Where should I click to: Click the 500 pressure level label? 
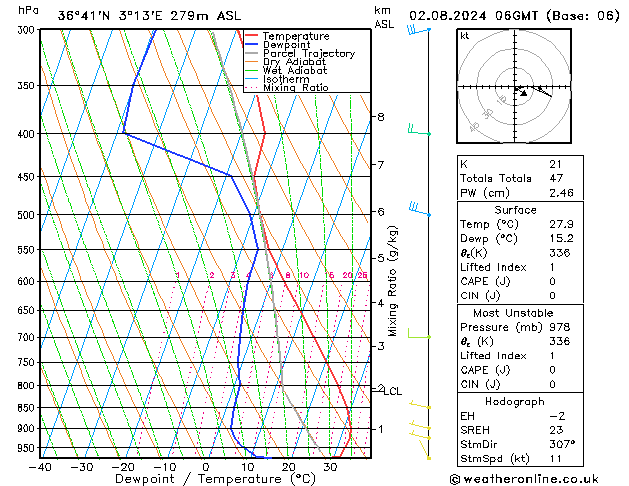click(x=28, y=215)
